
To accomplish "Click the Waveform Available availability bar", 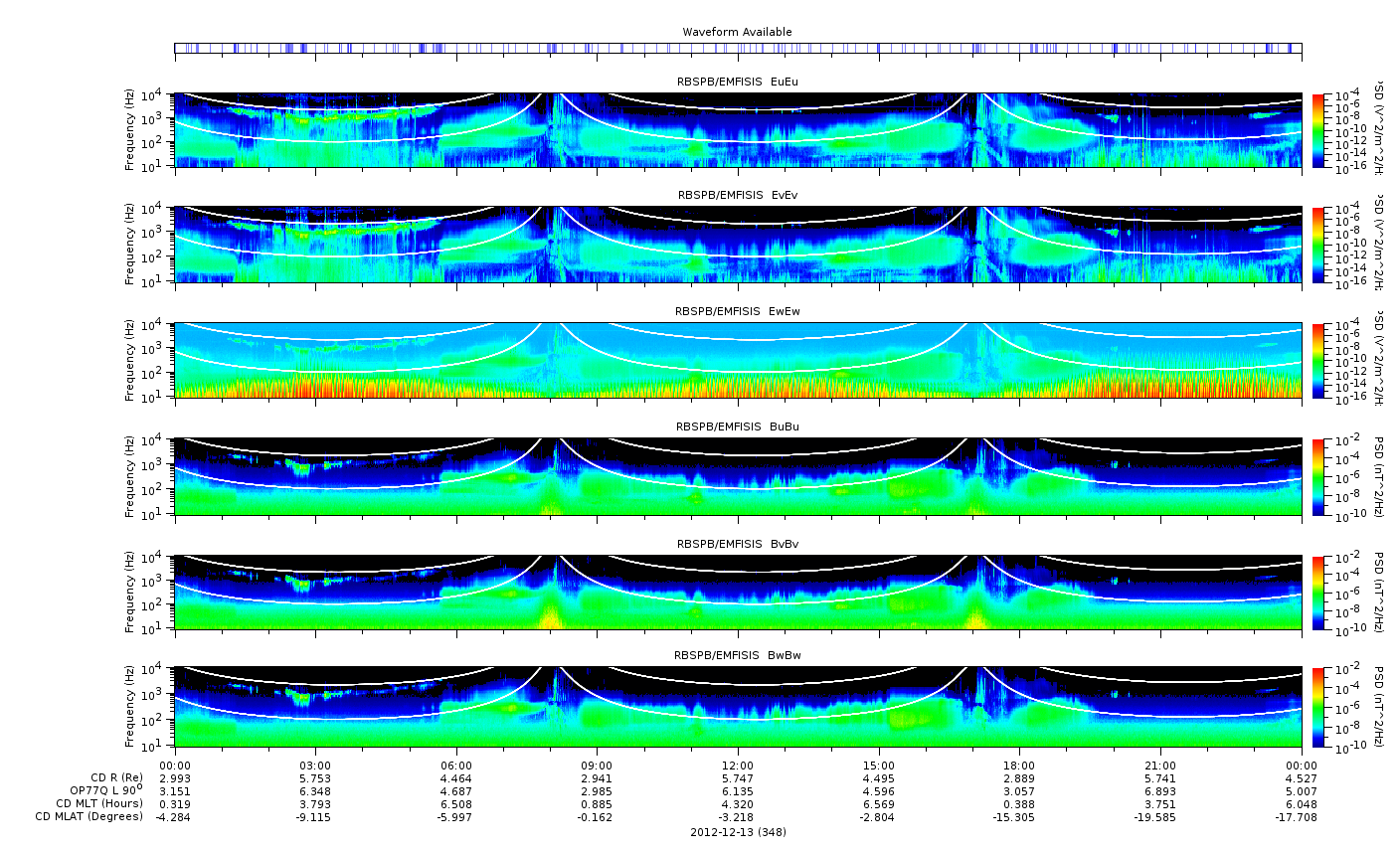I will (738, 48).
